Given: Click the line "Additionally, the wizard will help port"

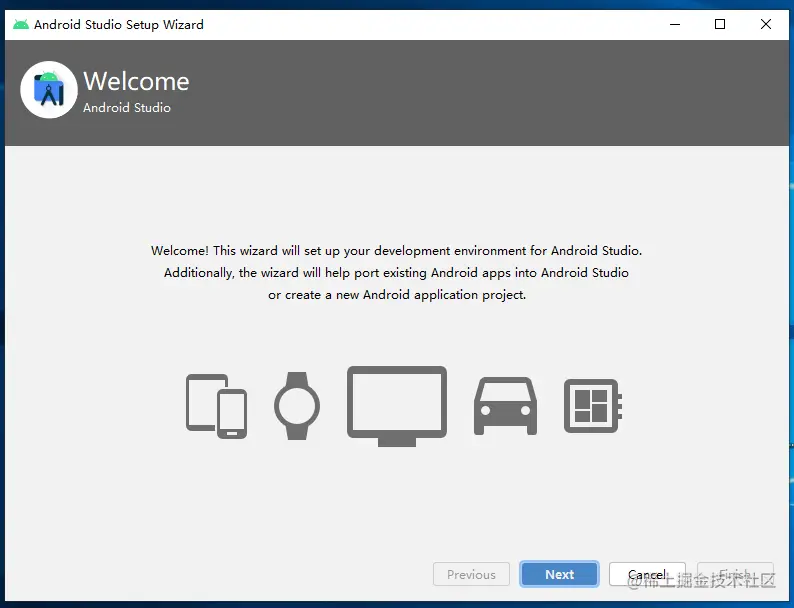Looking at the screenshot, I should 396,273.
